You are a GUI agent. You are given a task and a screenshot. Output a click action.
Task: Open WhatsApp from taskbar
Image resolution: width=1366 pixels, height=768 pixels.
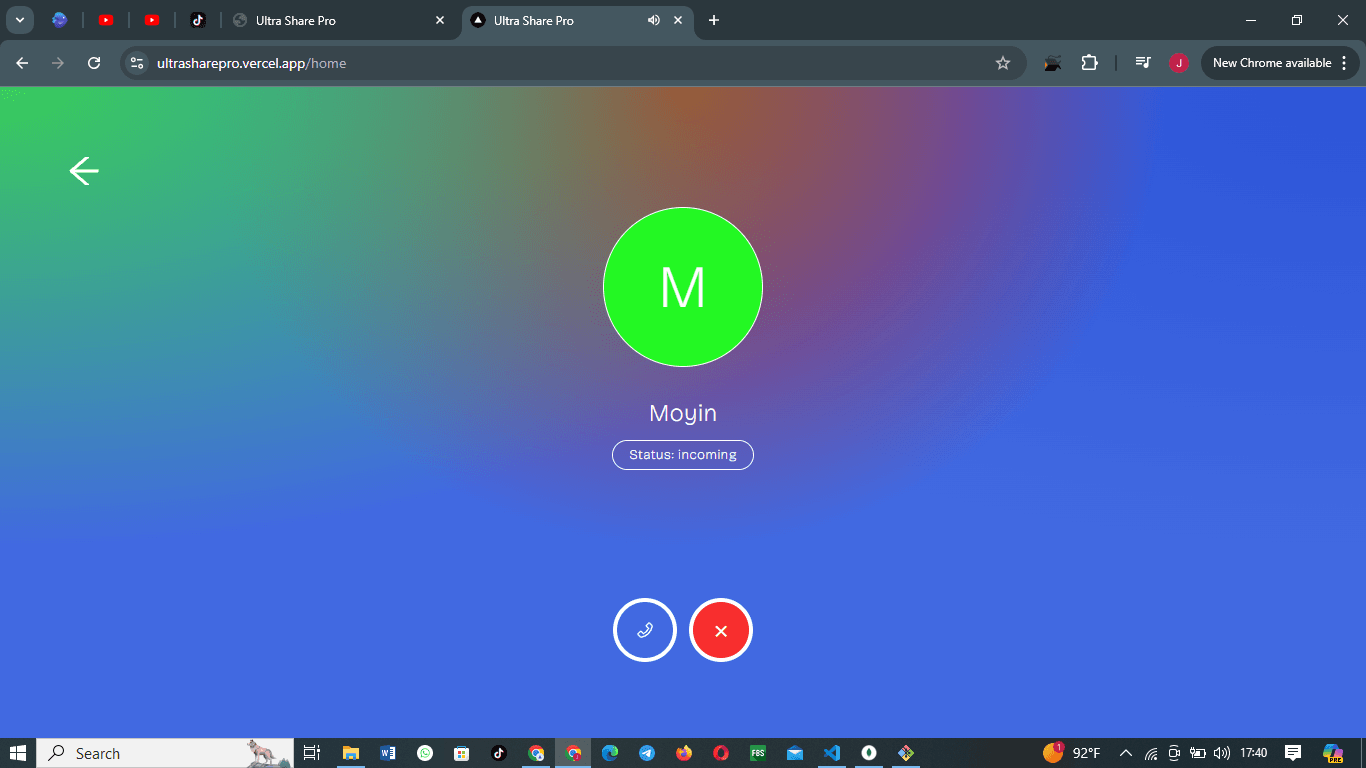point(425,753)
